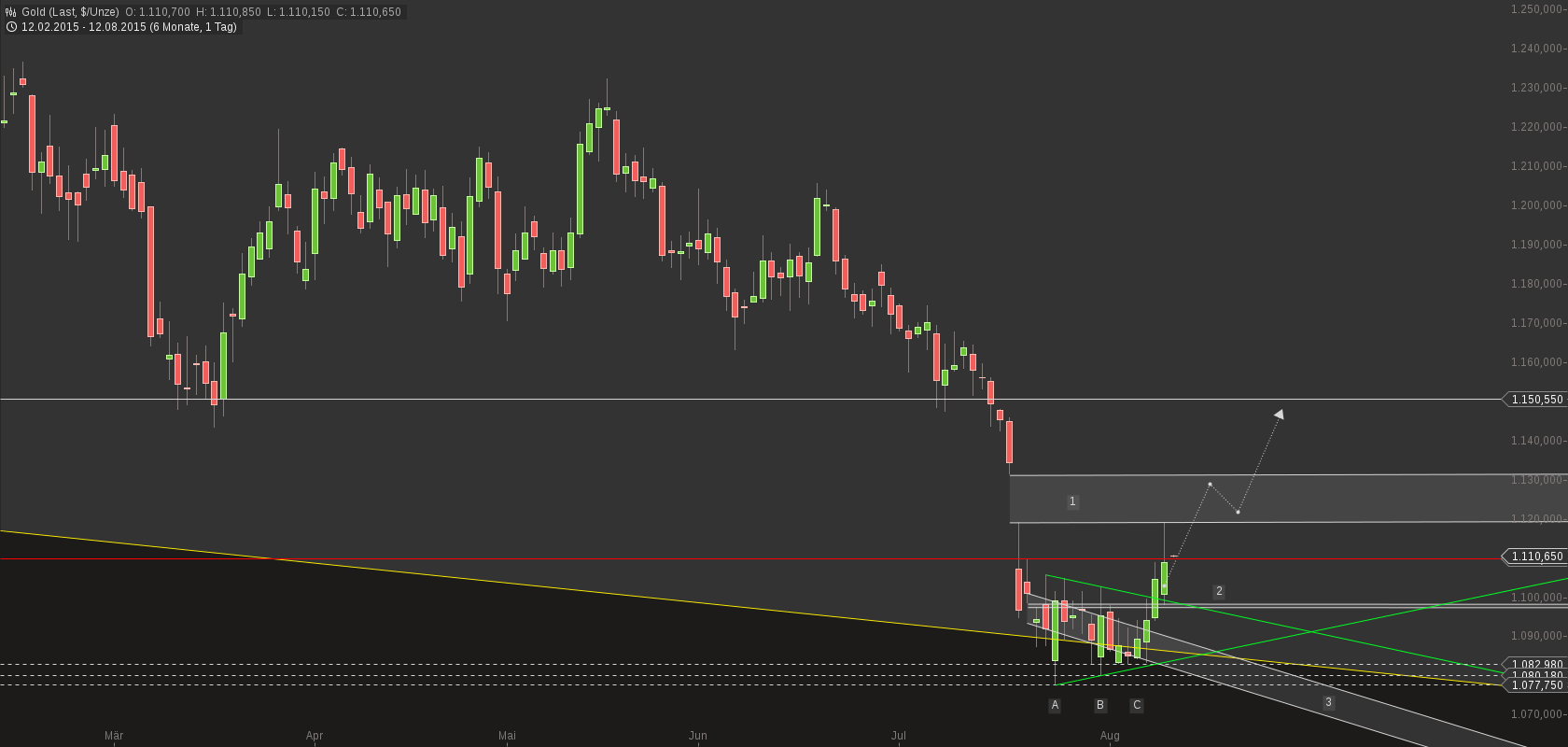Click the 'Aug' month label on time axis
This screenshot has height=747, width=1568.
point(1110,736)
